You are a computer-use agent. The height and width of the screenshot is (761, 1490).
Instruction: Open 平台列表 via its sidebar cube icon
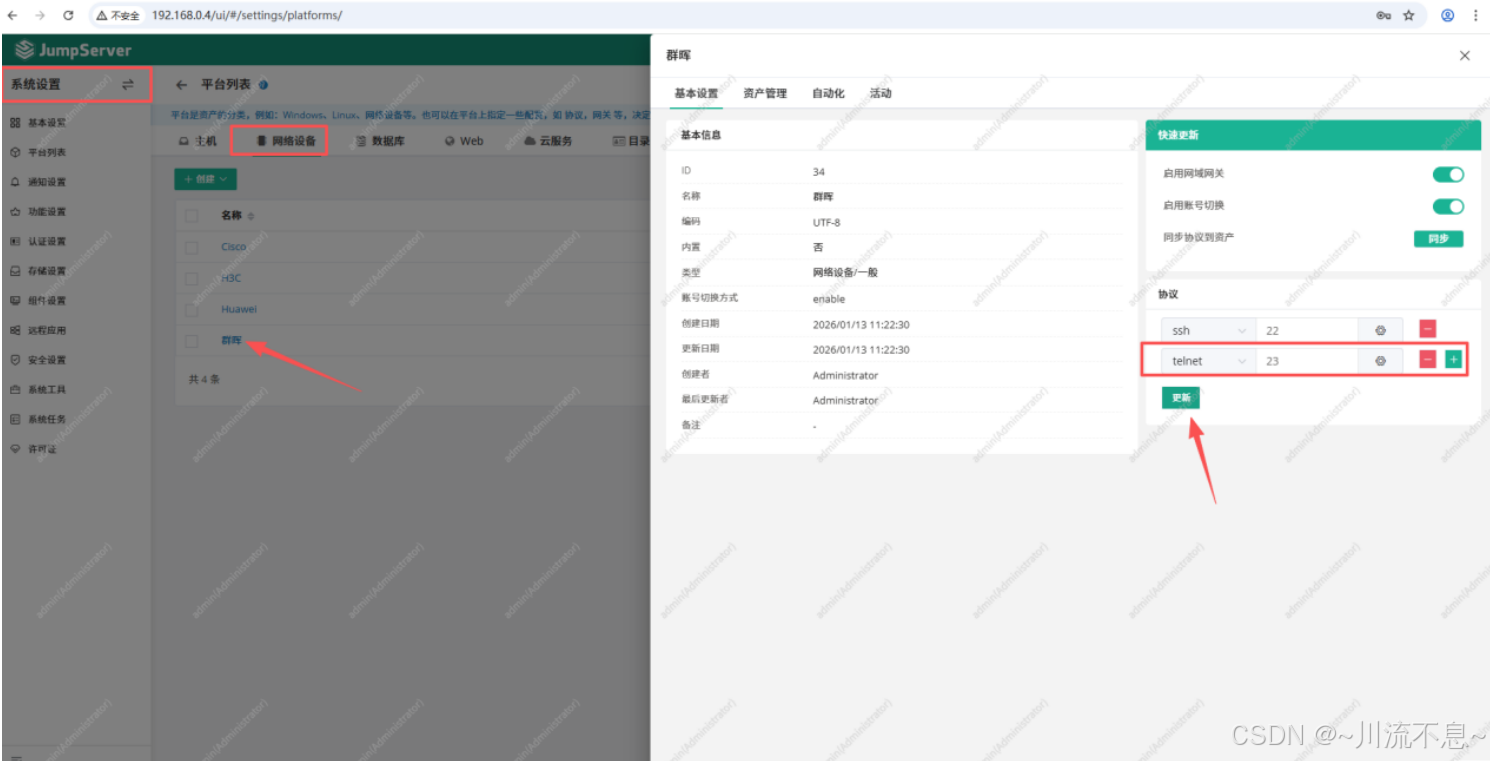(x=15, y=152)
